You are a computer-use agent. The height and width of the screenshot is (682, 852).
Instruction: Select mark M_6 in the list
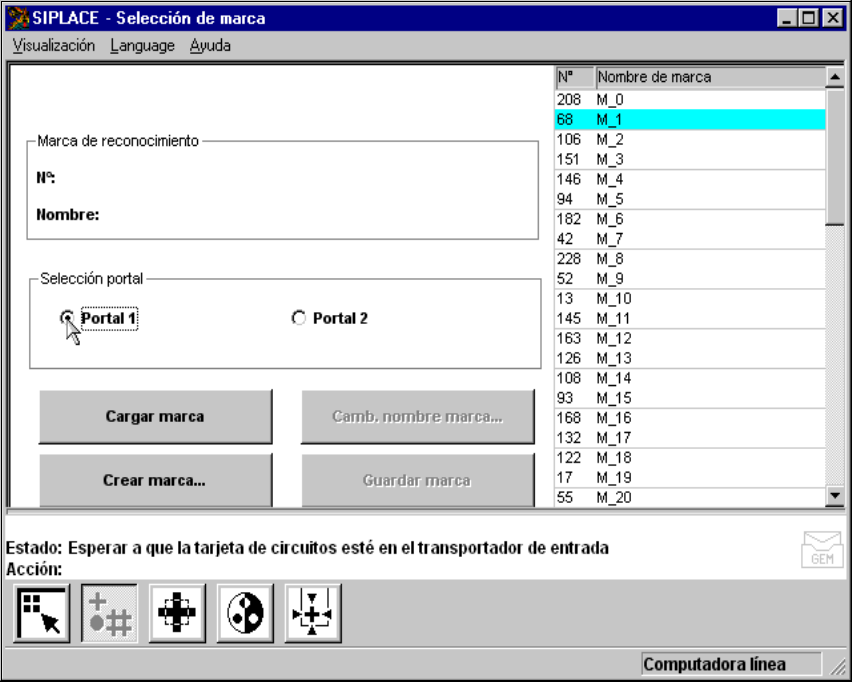pyautogui.click(x=690, y=219)
